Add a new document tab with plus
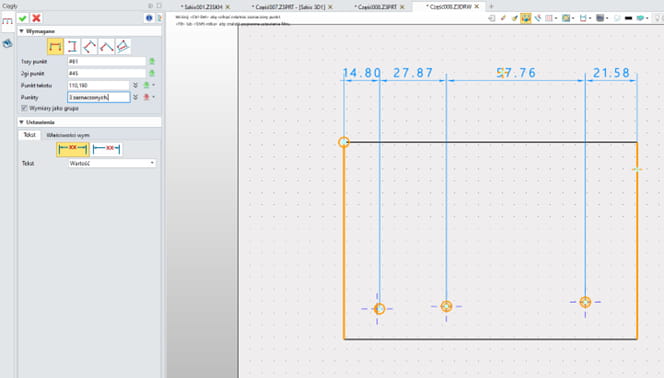Screen dimensions: 664x378 pos(491,6)
